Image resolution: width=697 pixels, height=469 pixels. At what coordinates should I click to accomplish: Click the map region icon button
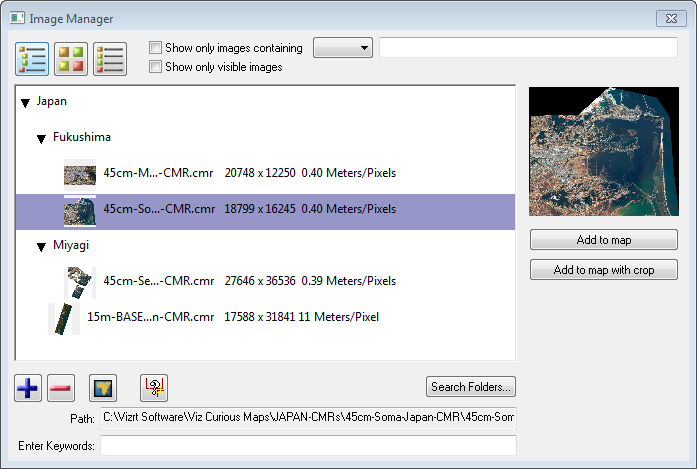click(104, 387)
